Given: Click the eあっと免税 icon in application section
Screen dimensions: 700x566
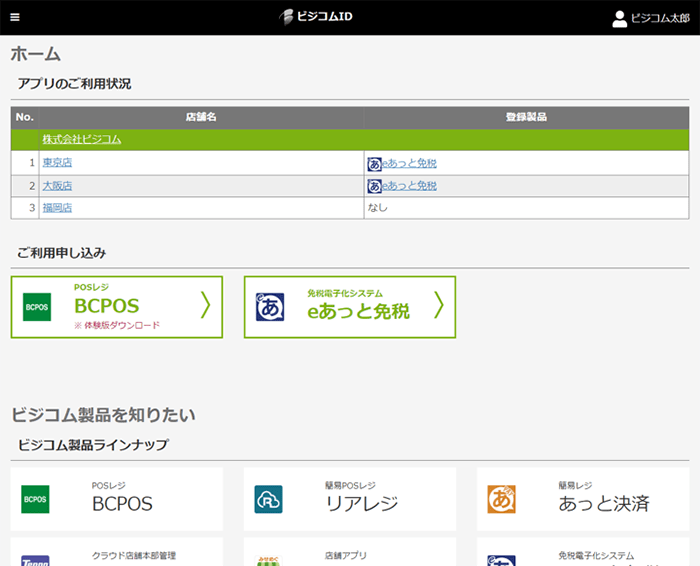Looking at the screenshot, I should 270,307.
